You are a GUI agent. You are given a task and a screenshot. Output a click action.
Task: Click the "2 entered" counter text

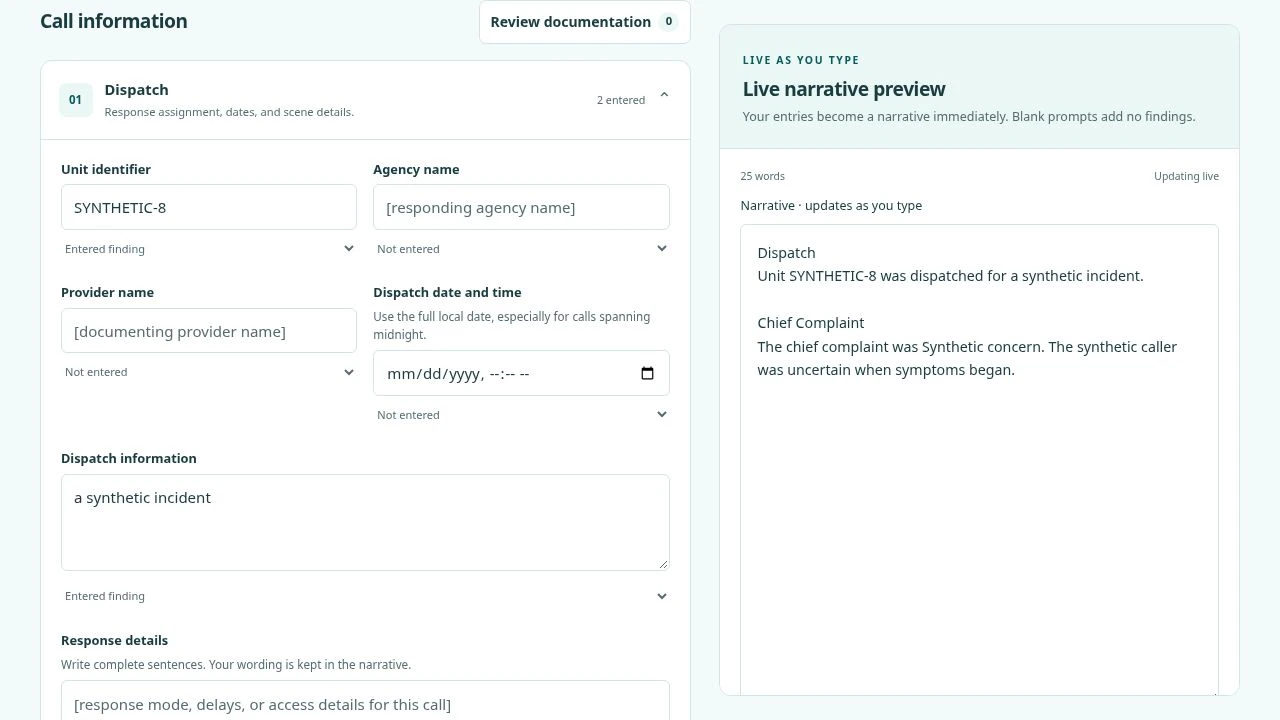point(621,100)
